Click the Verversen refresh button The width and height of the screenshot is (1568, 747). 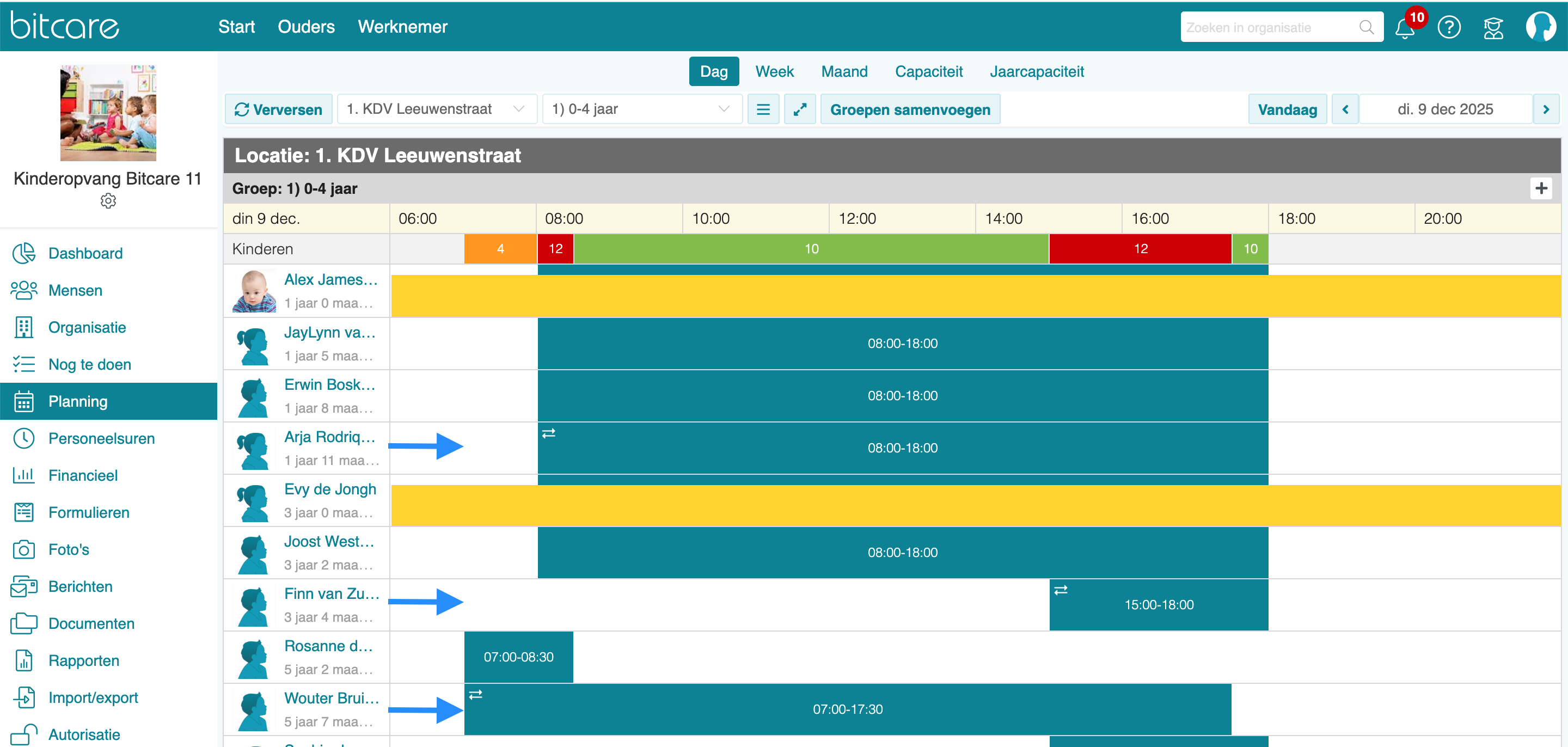[278, 109]
